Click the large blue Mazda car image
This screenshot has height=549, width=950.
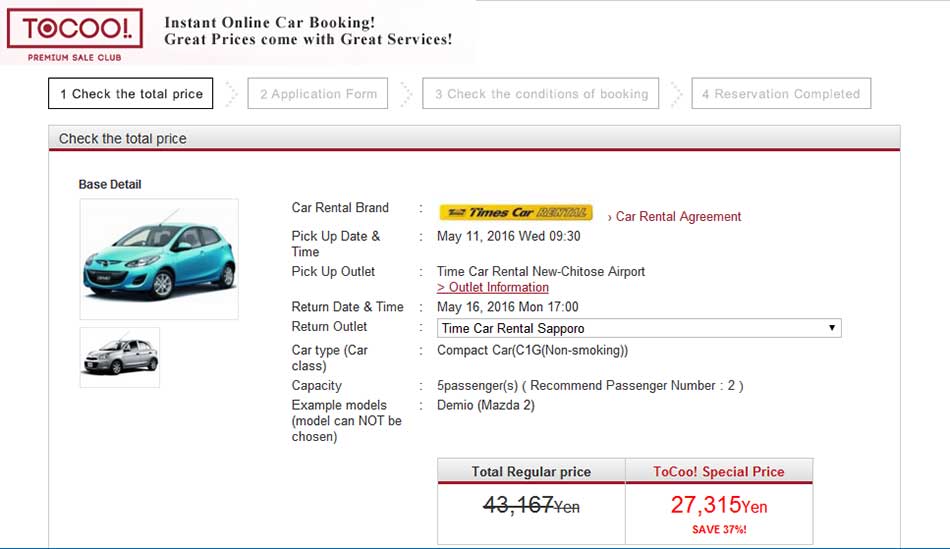coord(159,259)
